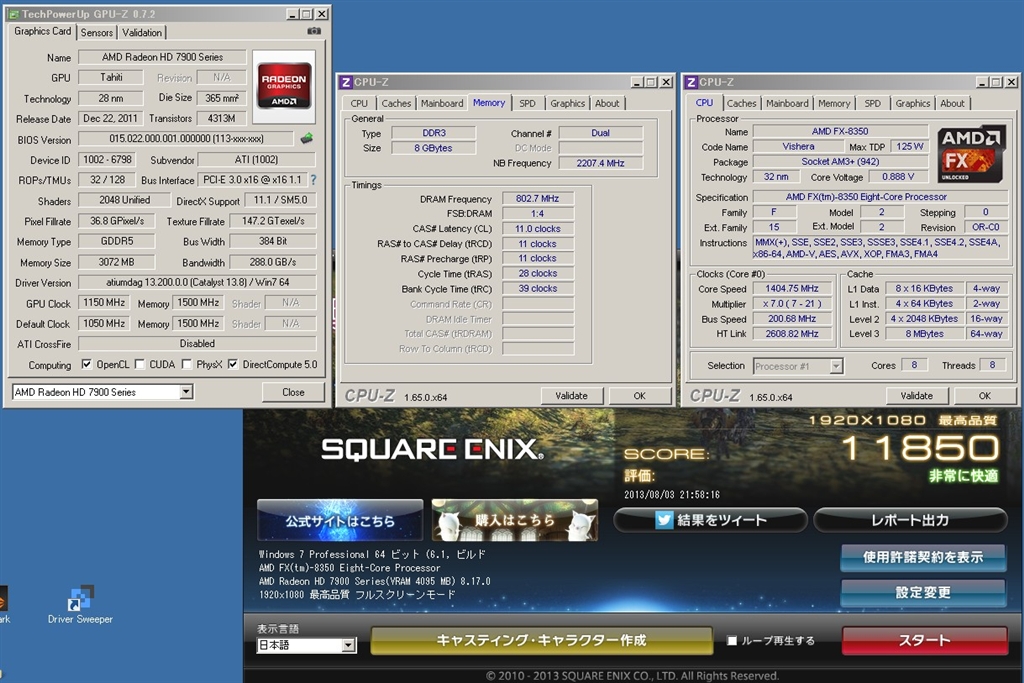The width and height of the screenshot is (1024, 683).
Task: Click the CPU-Z CPU window title icon
Action: point(691,82)
